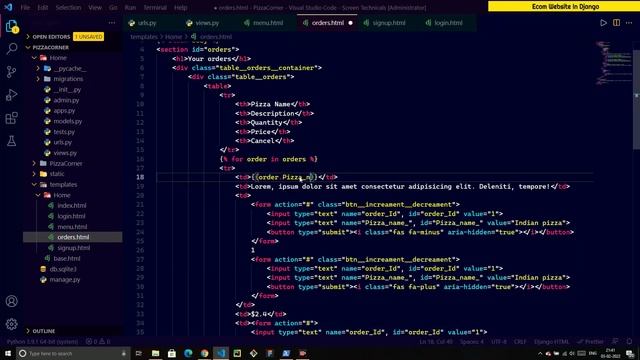Click Home in the breadcrumb path
The width and height of the screenshot is (640, 360).
tap(173, 37)
